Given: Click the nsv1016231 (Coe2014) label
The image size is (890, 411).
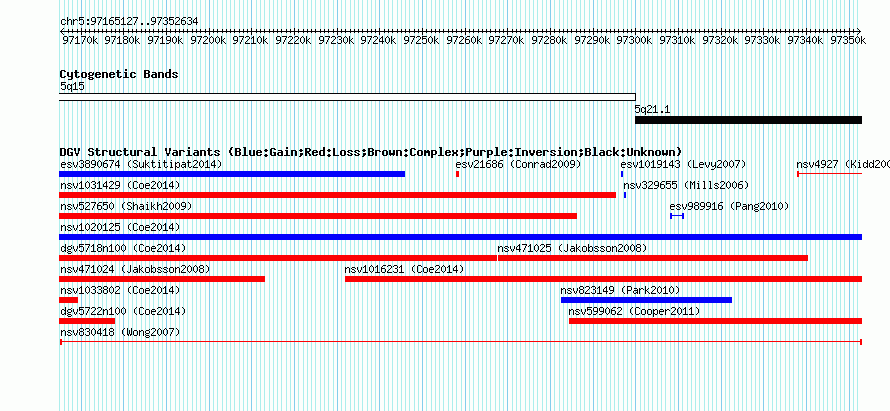Looking at the screenshot, I should 405,270.
